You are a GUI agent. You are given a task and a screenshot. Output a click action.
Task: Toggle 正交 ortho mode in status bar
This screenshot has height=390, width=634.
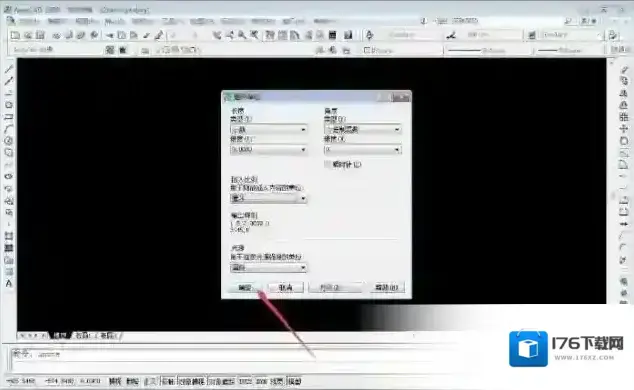tap(151, 381)
